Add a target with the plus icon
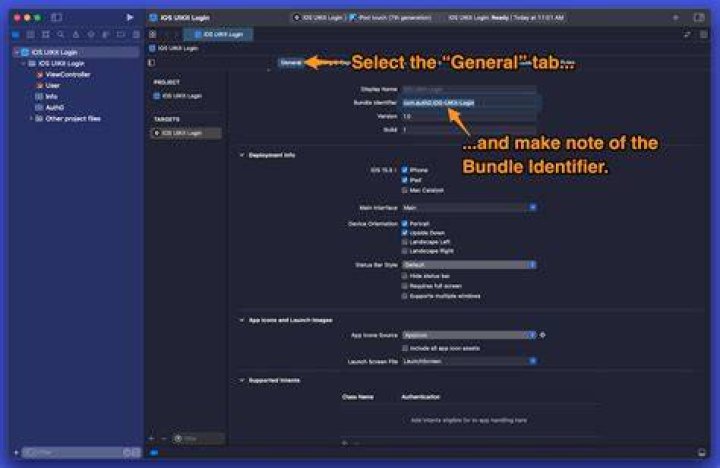This screenshot has height=468, width=720. (x=152, y=439)
